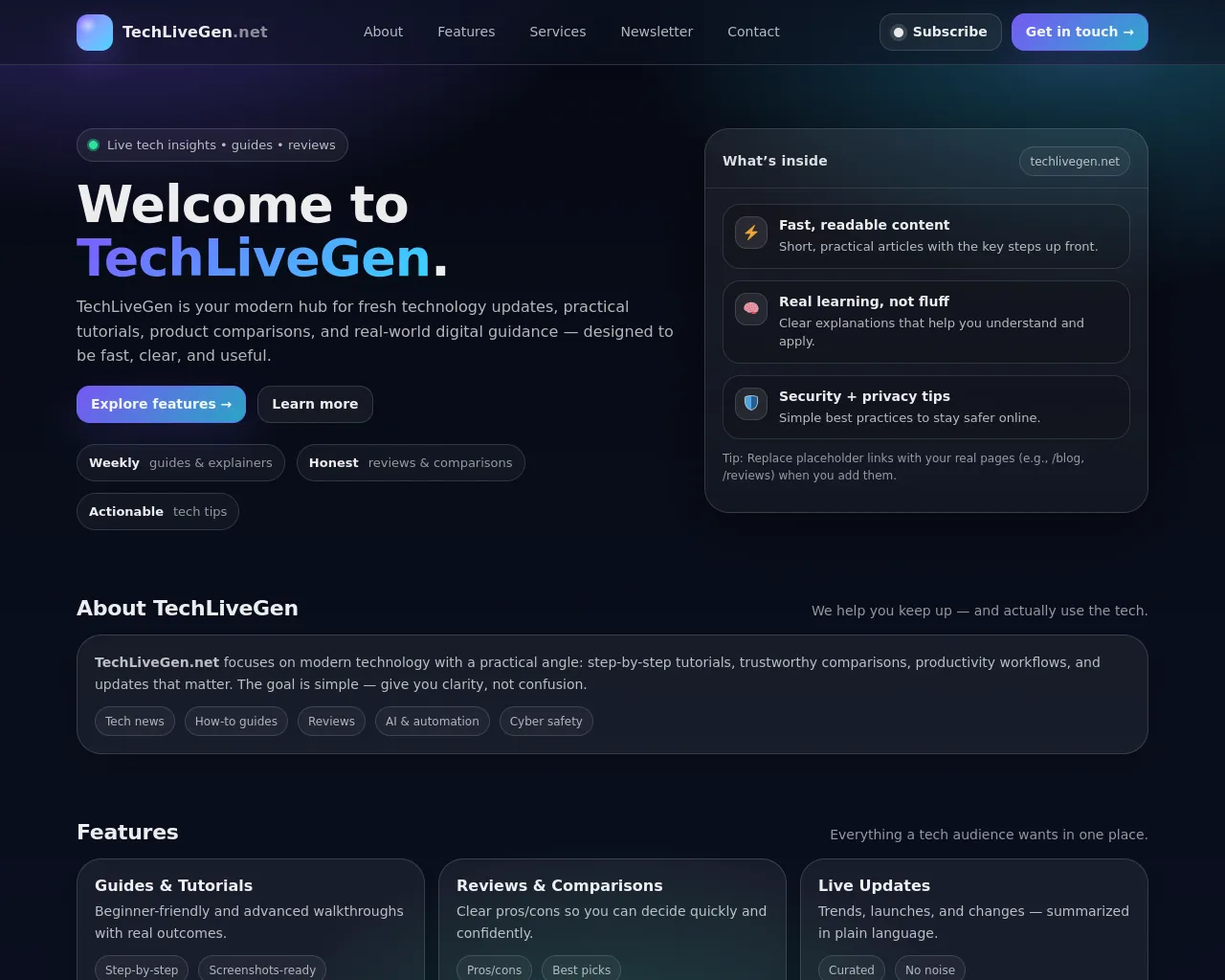Viewport: 1225px width, 980px height.
Task: Click the Explore features button
Action: tap(161, 404)
